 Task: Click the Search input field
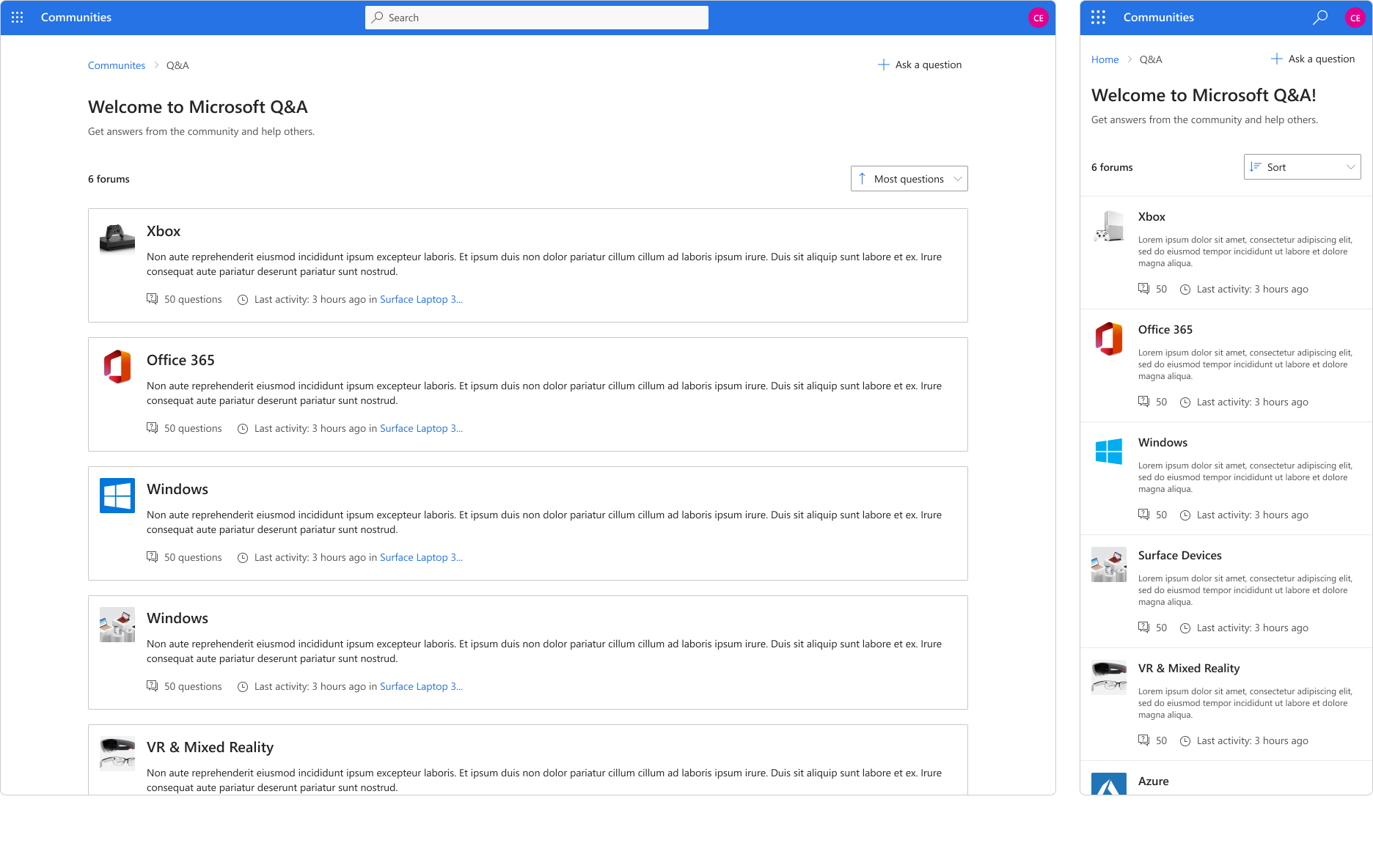tap(537, 18)
